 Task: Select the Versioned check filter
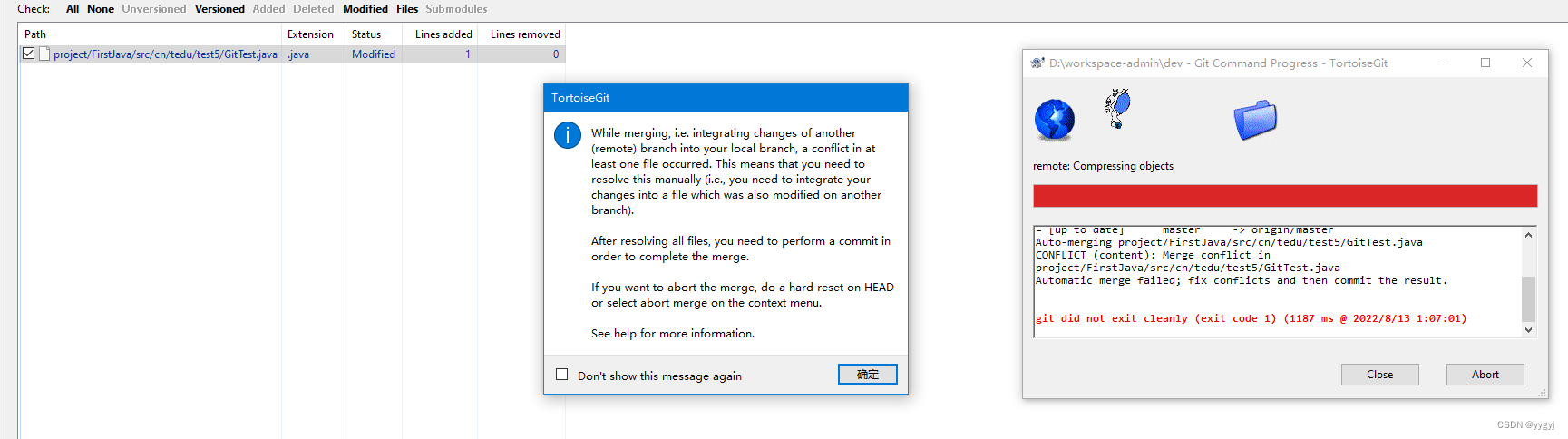[x=219, y=9]
